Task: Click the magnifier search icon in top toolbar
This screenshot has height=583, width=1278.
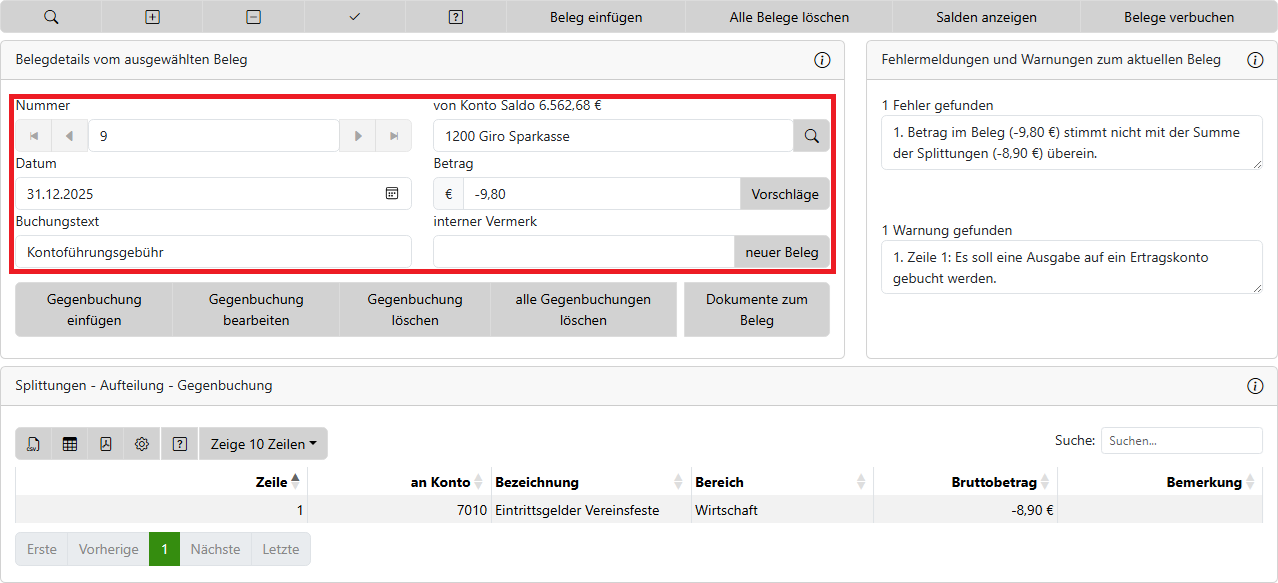Action: point(51,17)
